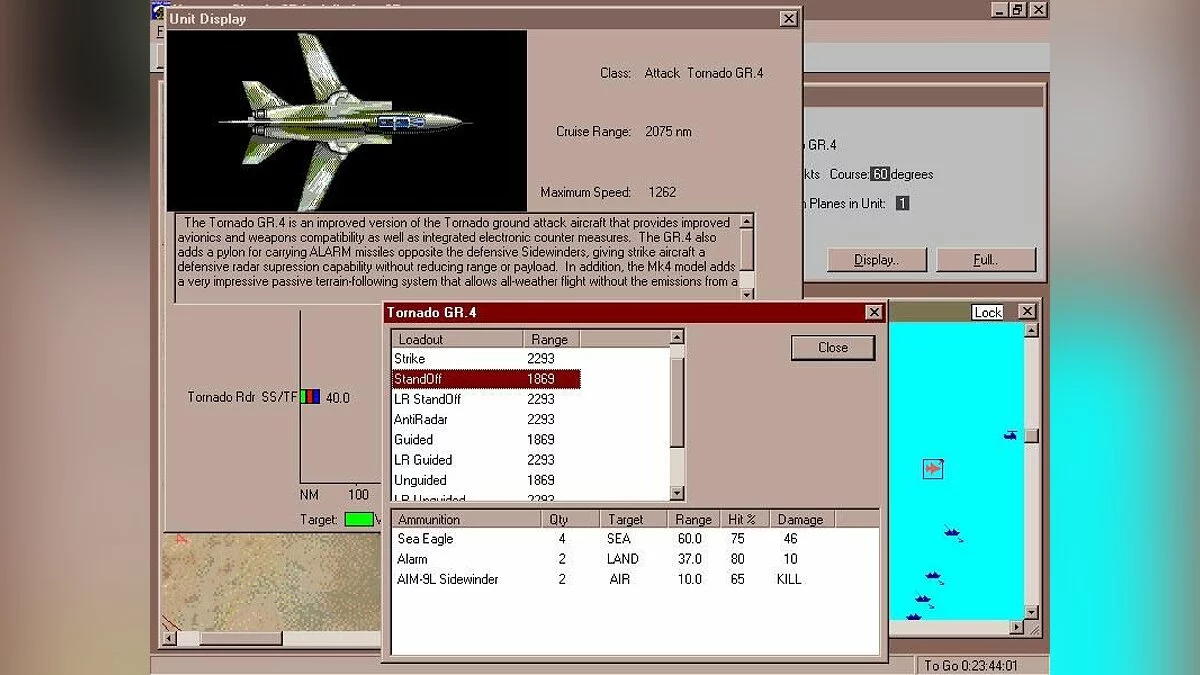Select the LR Guided loadout row

point(486,460)
